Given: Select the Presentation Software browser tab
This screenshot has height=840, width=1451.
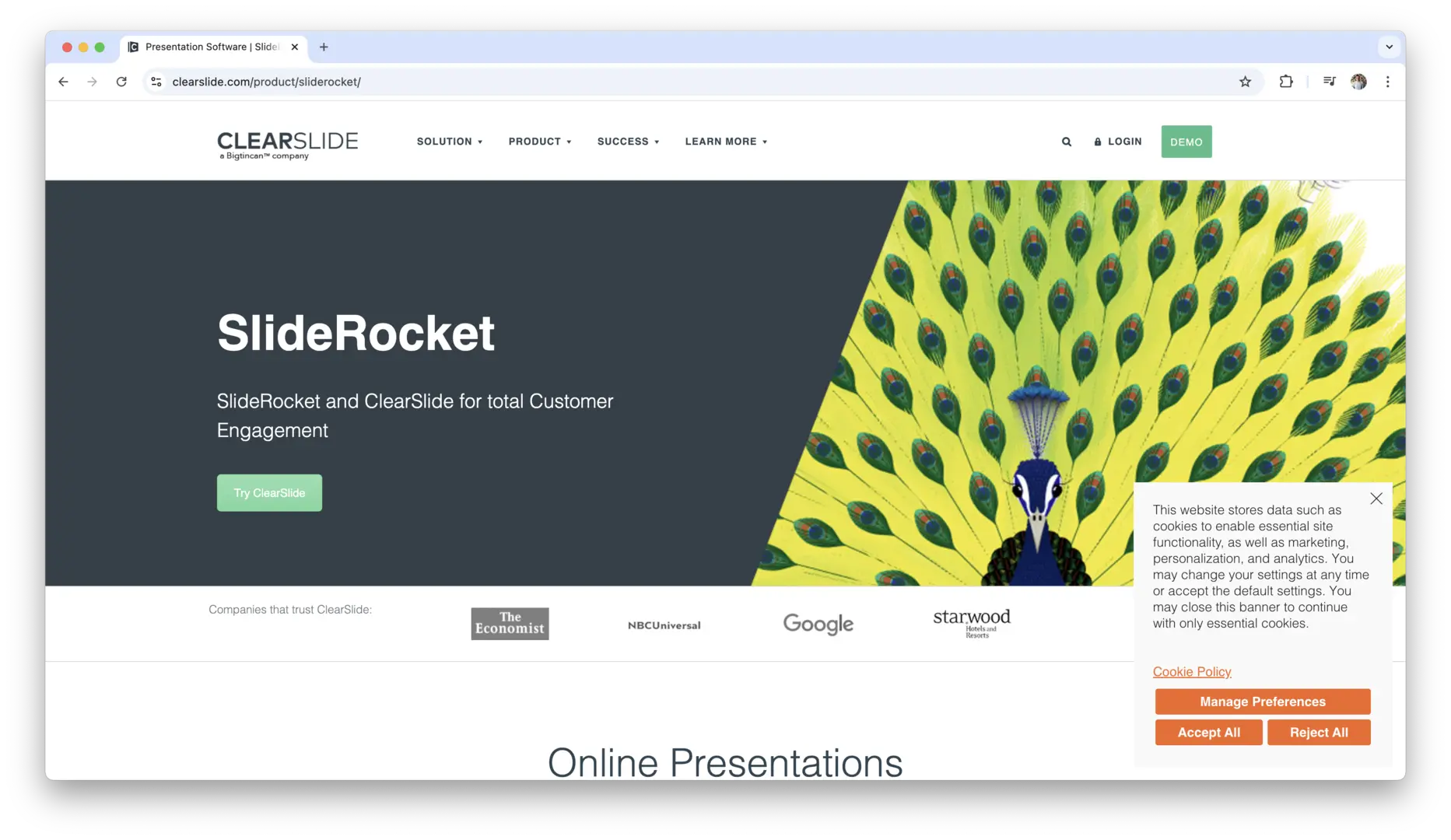Looking at the screenshot, I should pos(210,47).
